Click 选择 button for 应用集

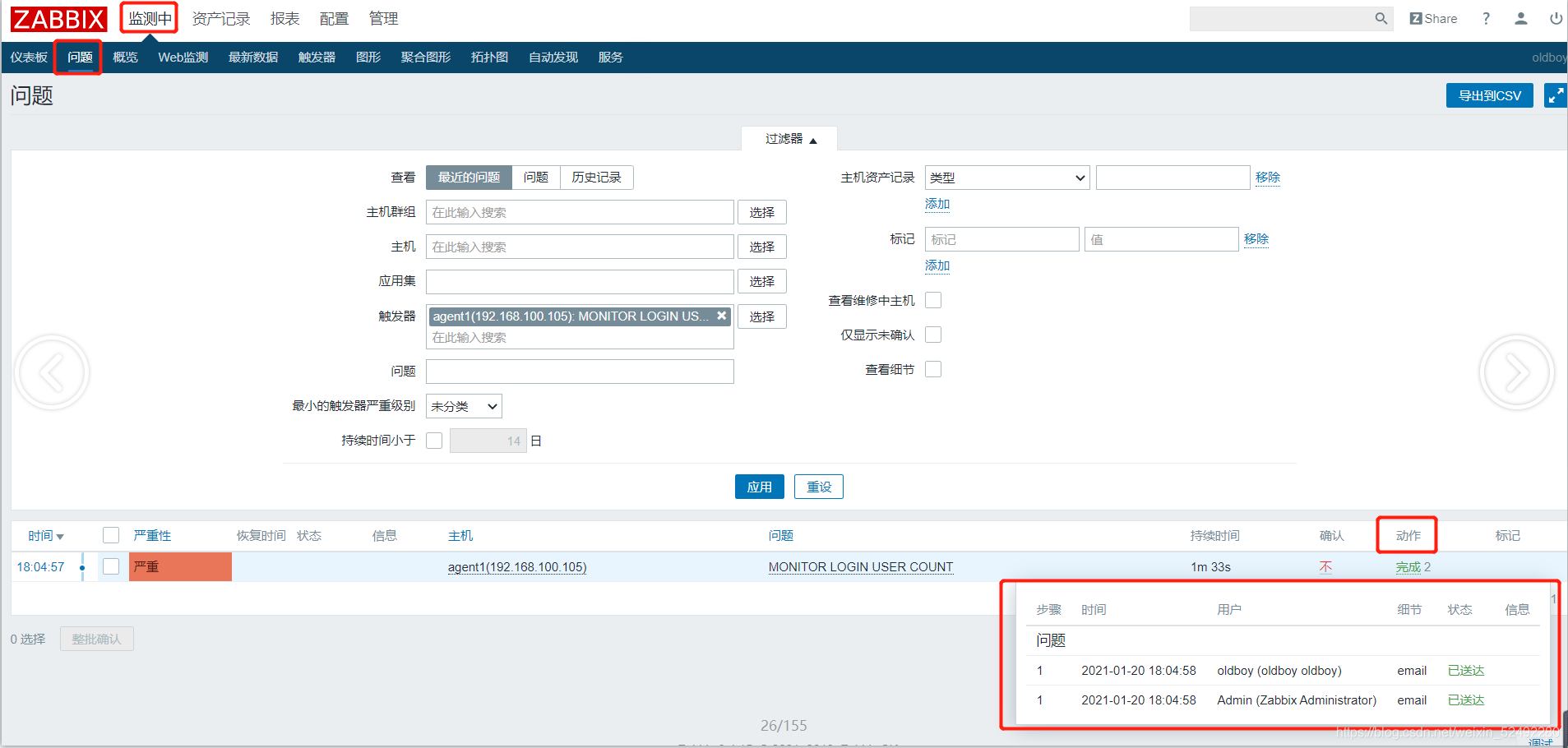[x=762, y=281]
